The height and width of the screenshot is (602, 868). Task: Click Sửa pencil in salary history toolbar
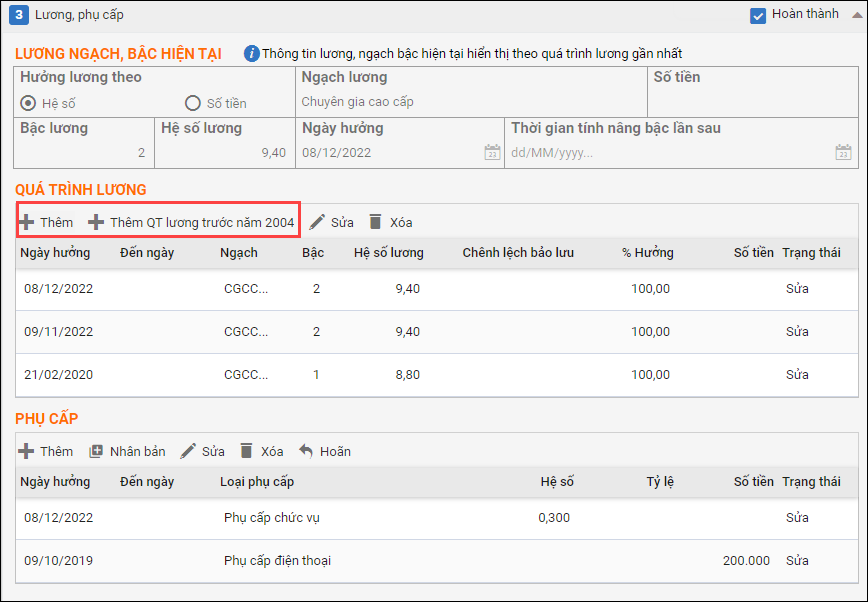(317, 222)
